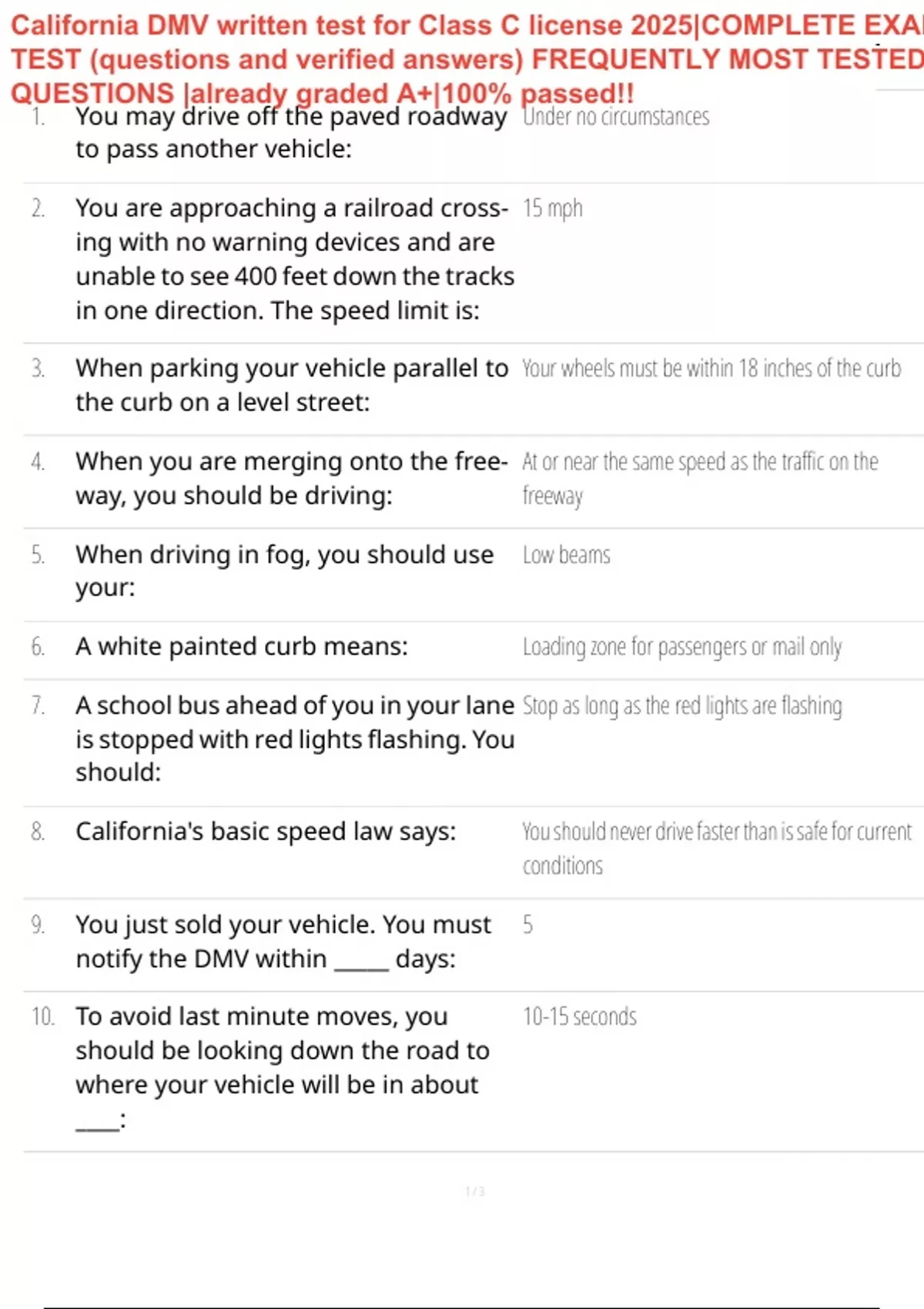Select the answer about safe speed for conditions
Image resolution: width=924 pixels, height=1309 pixels.
[x=716, y=848]
